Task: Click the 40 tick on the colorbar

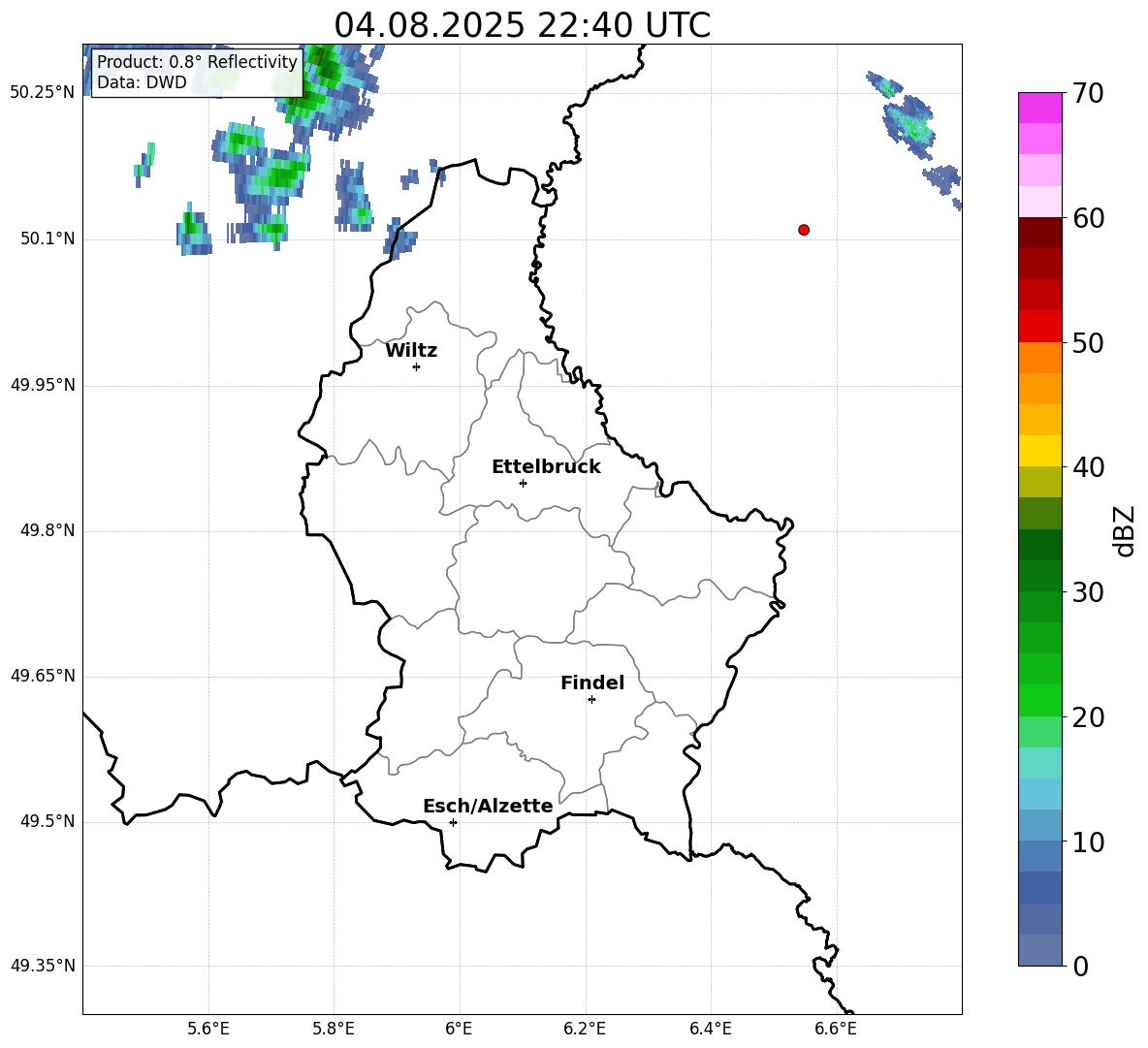Action: click(x=1088, y=467)
